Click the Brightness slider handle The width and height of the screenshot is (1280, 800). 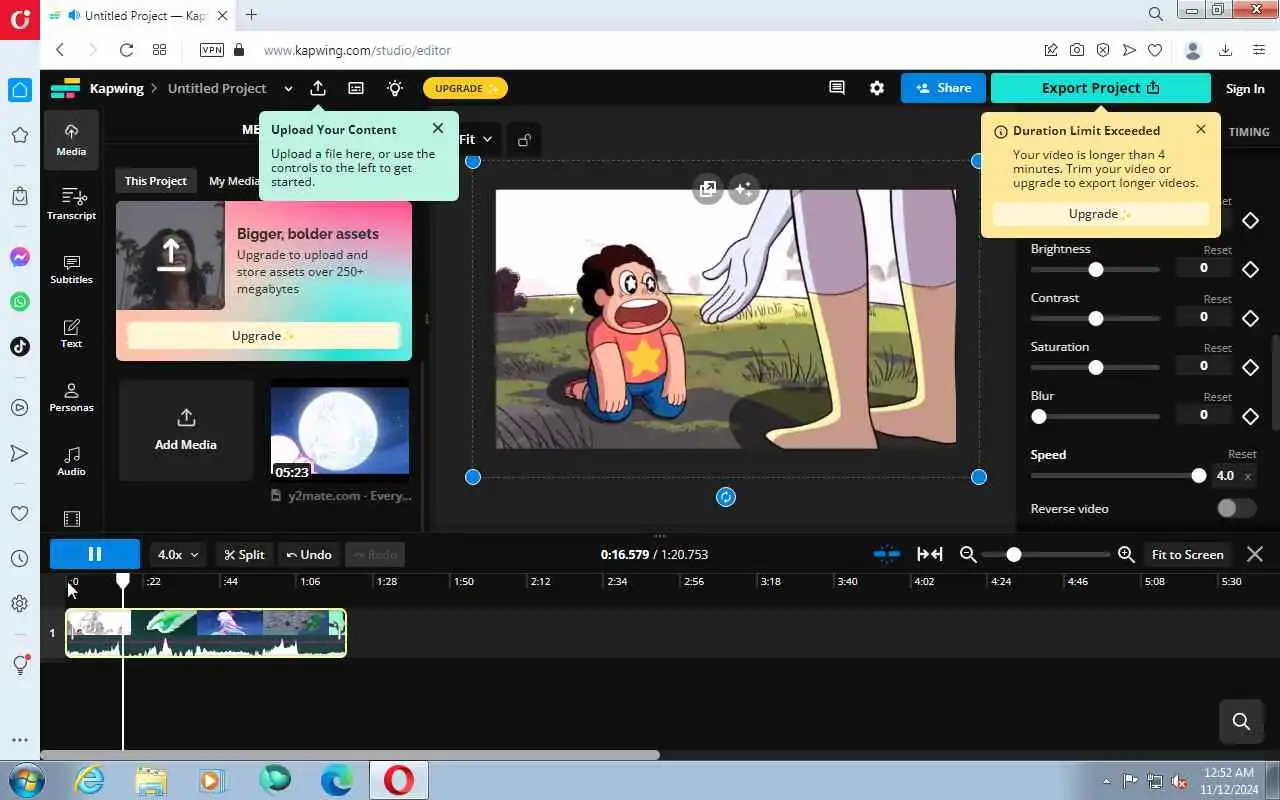point(1096,270)
